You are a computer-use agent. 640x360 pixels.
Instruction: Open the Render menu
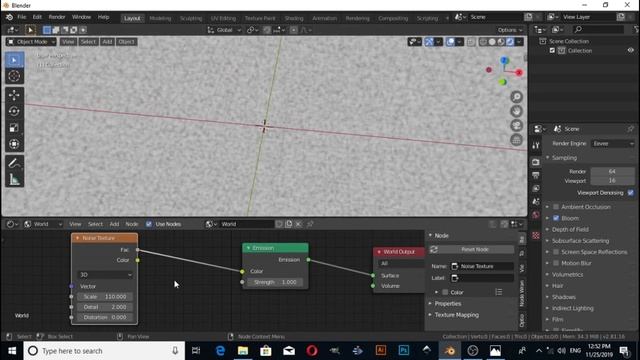(x=57, y=17)
